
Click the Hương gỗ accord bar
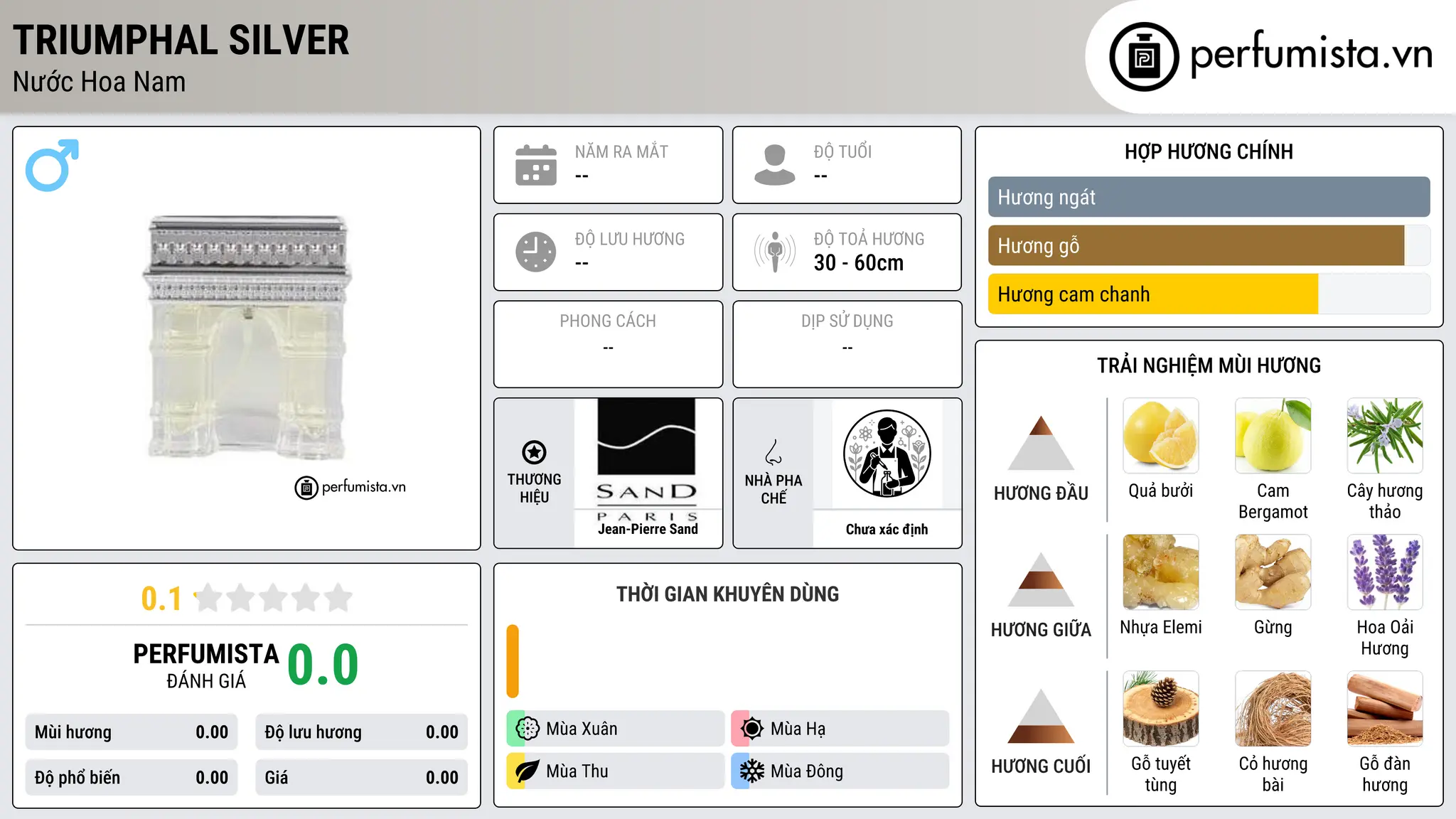point(1209,245)
